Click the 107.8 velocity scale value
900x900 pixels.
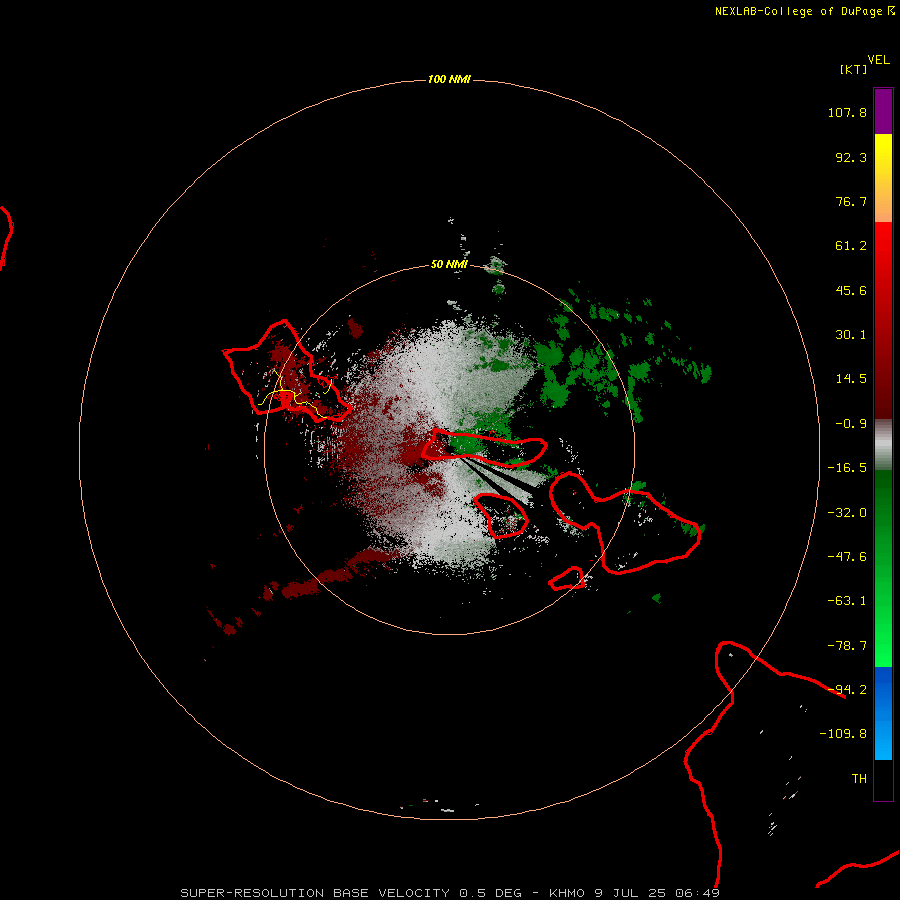pyautogui.click(x=847, y=112)
